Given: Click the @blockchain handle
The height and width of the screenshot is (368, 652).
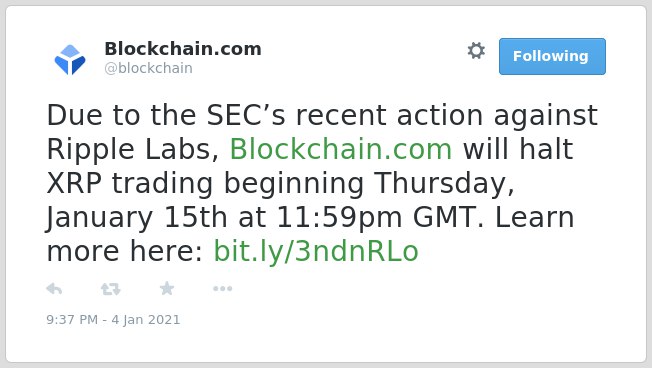Looking at the screenshot, I should click(x=148, y=68).
